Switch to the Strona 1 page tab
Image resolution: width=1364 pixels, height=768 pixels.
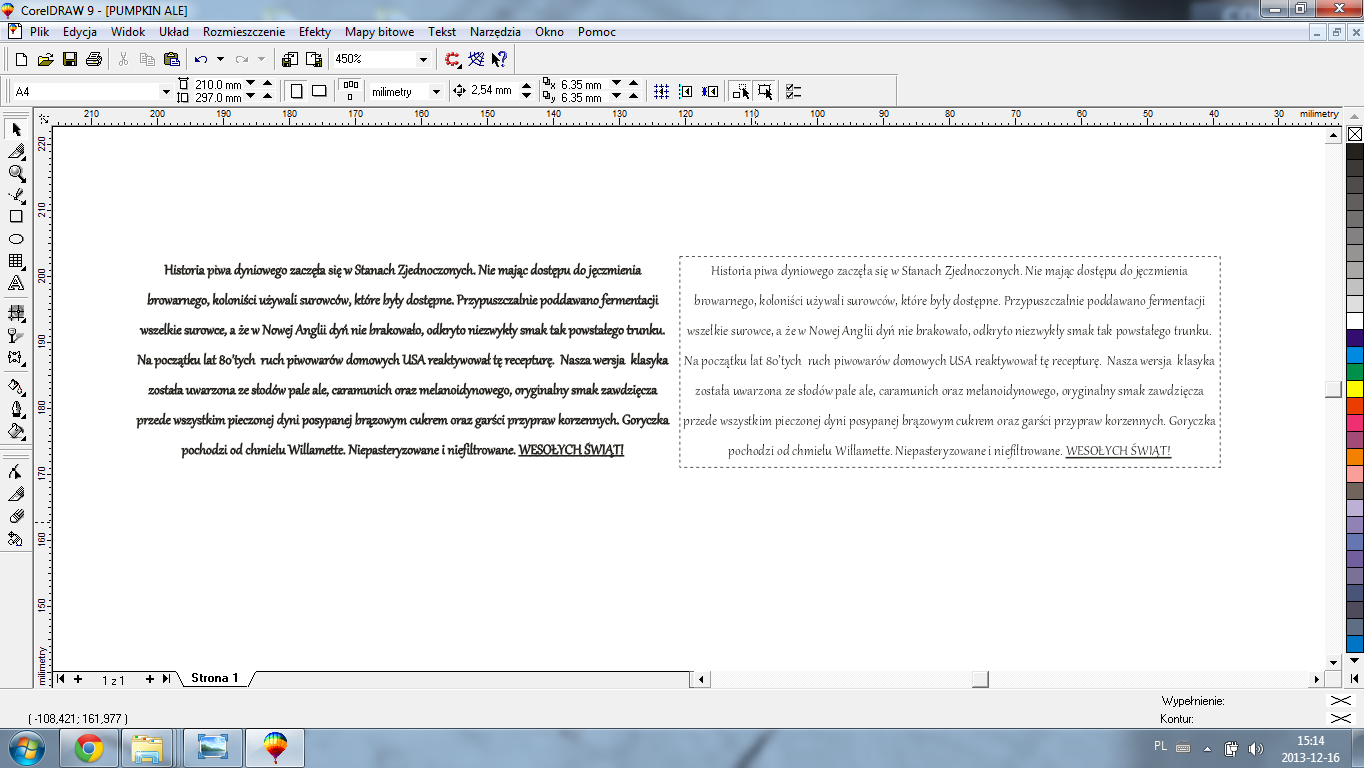[215, 678]
